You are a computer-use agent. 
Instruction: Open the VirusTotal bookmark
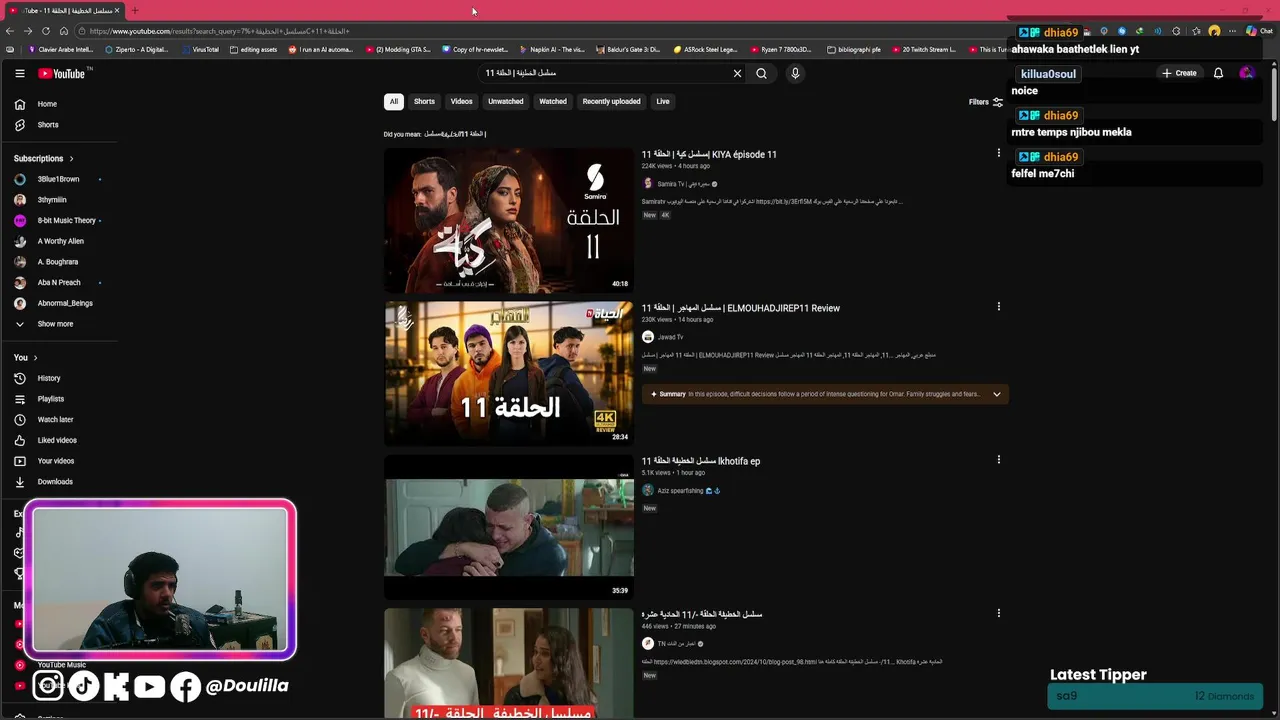pos(200,49)
